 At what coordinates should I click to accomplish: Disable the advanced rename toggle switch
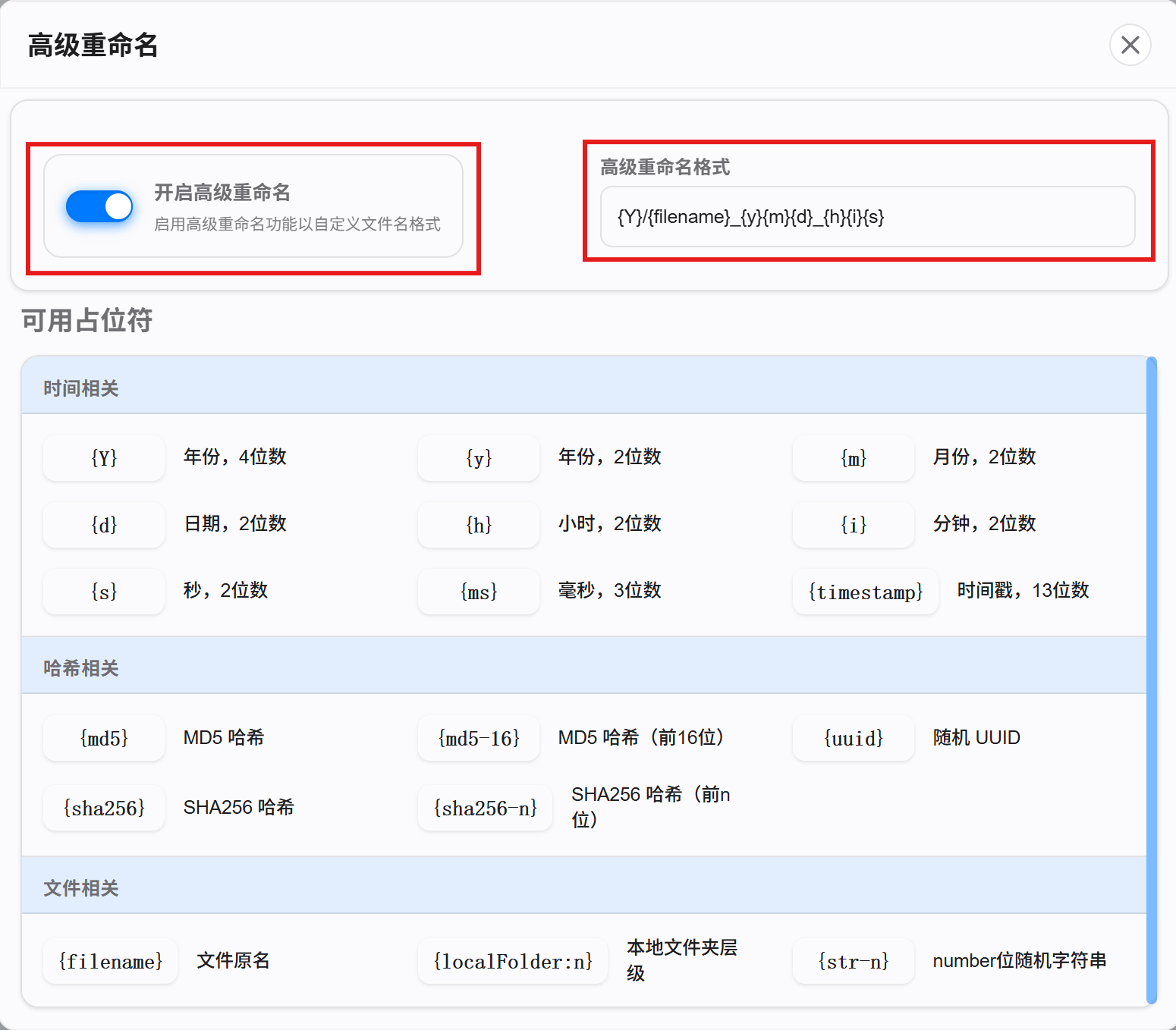click(x=99, y=206)
